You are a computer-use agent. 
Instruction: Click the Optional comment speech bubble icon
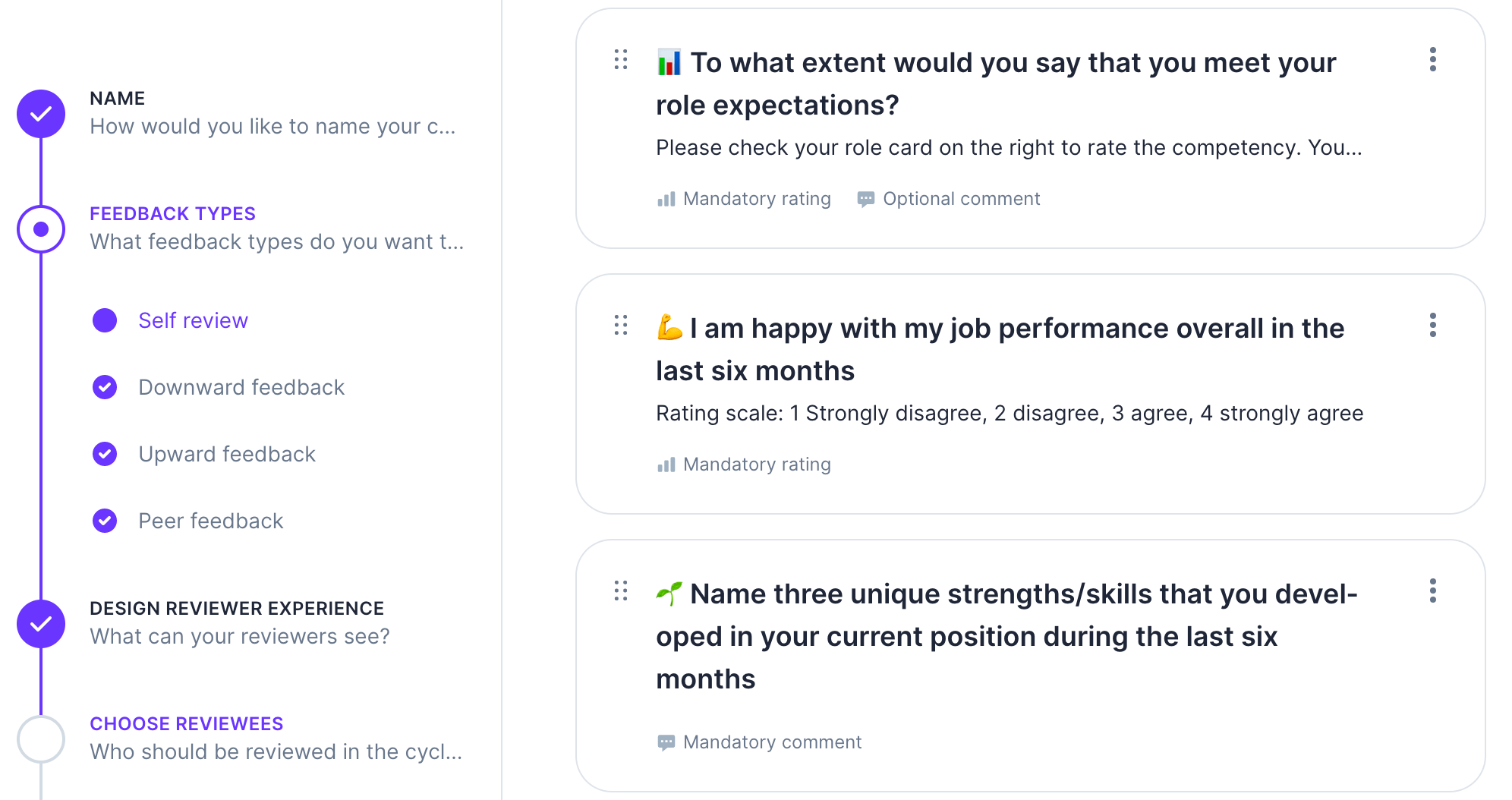click(866, 198)
